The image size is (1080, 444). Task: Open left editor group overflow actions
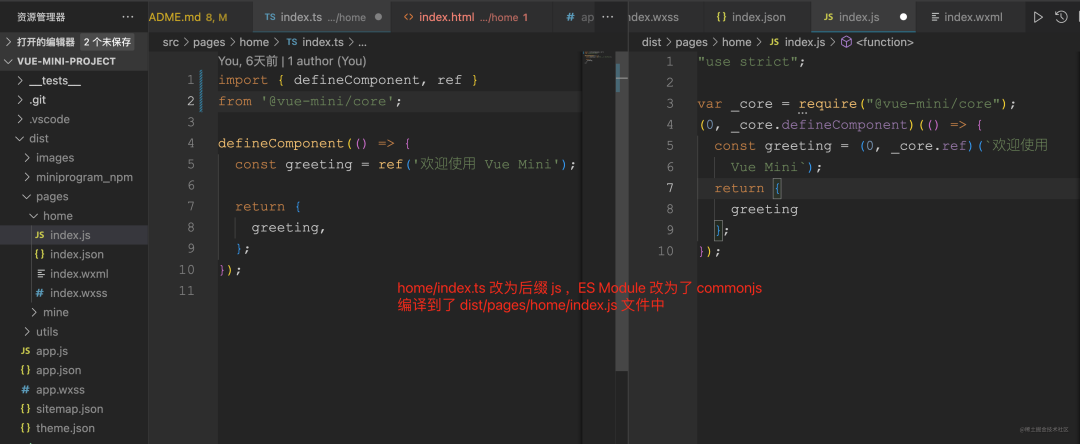[x=607, y=17]
